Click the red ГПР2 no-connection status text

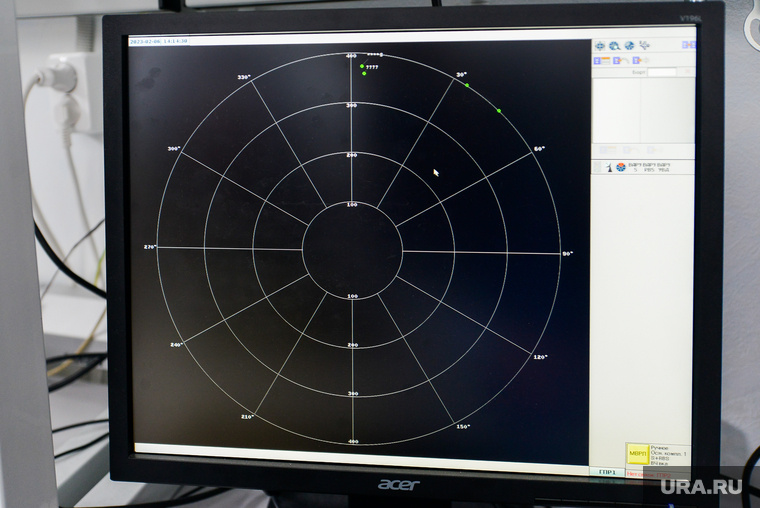649,474
